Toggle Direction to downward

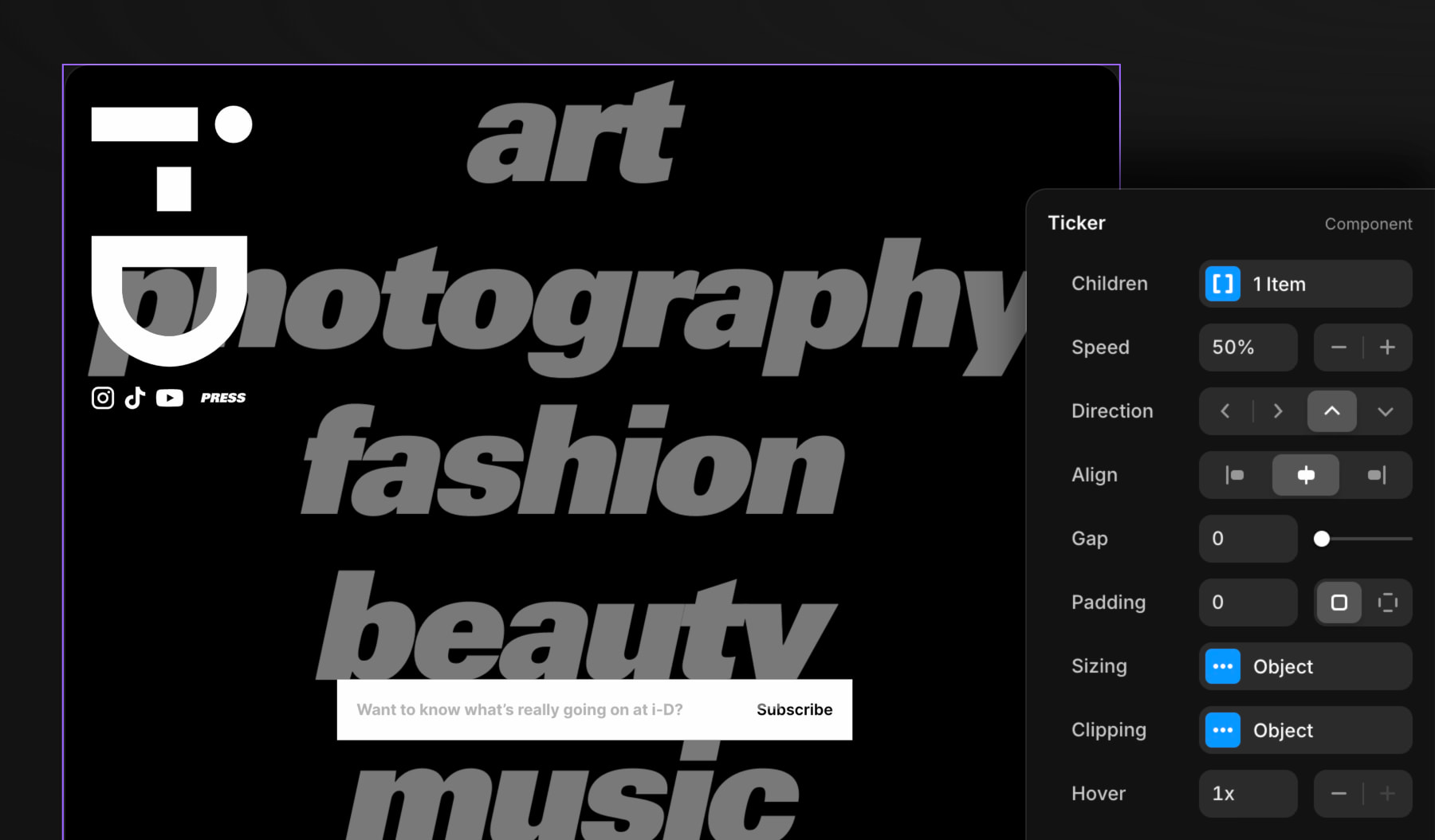pyautogui.click(x=1386, y=411)
